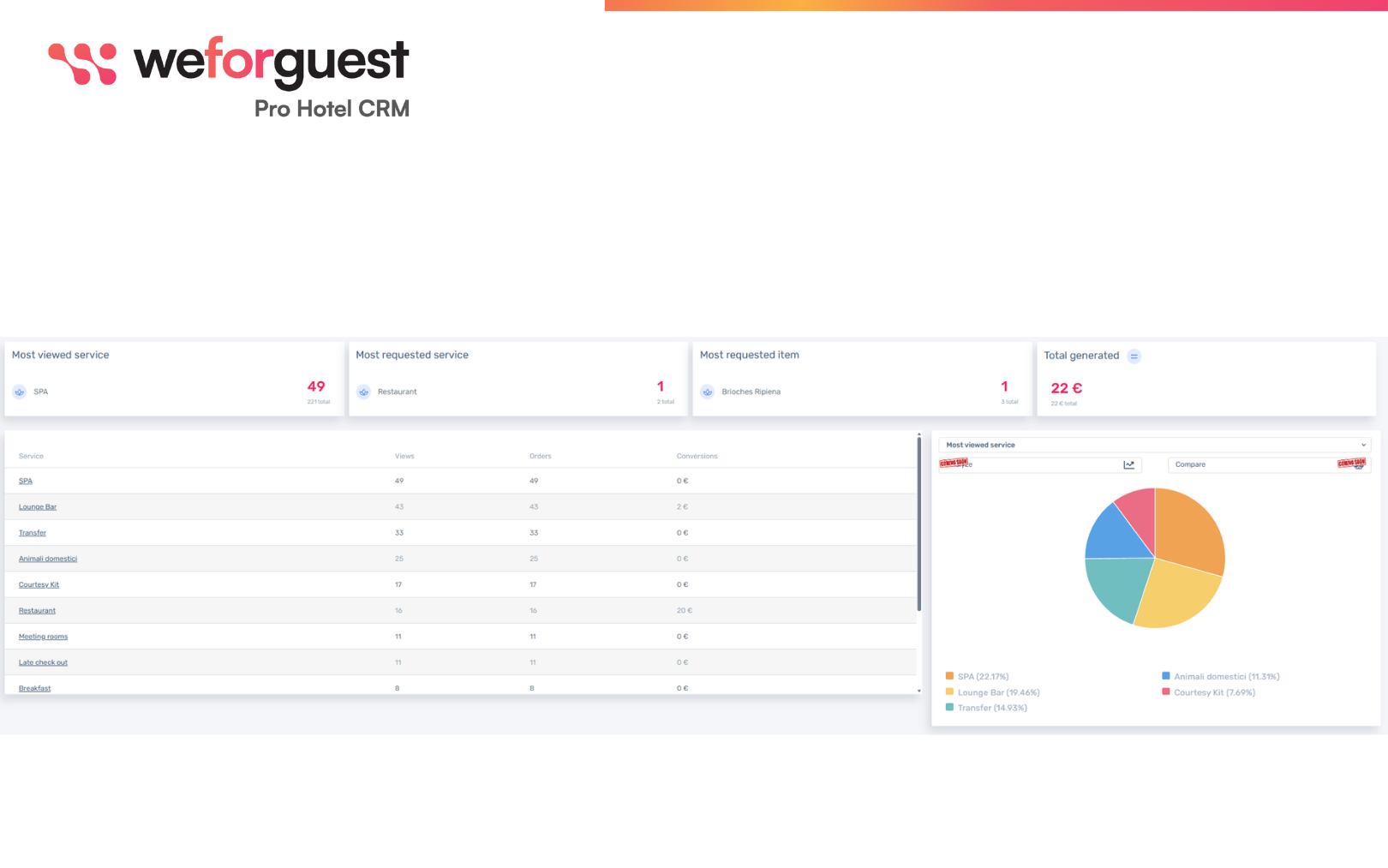
Task: Toggle Animali domestici legend entry
Action: [x=1221, y=676]
